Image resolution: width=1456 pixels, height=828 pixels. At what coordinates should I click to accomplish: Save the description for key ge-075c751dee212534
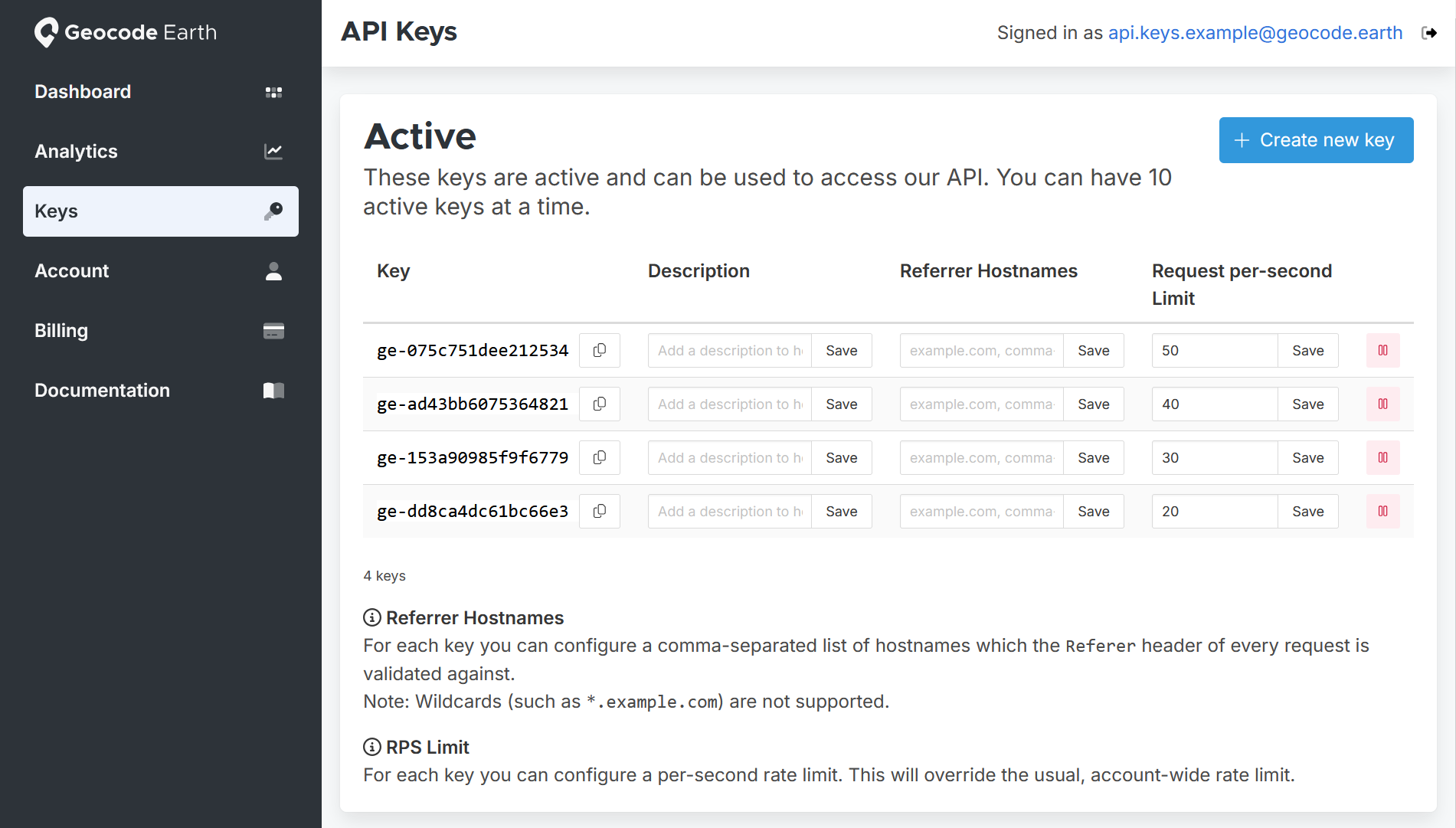tap(841, 350)
